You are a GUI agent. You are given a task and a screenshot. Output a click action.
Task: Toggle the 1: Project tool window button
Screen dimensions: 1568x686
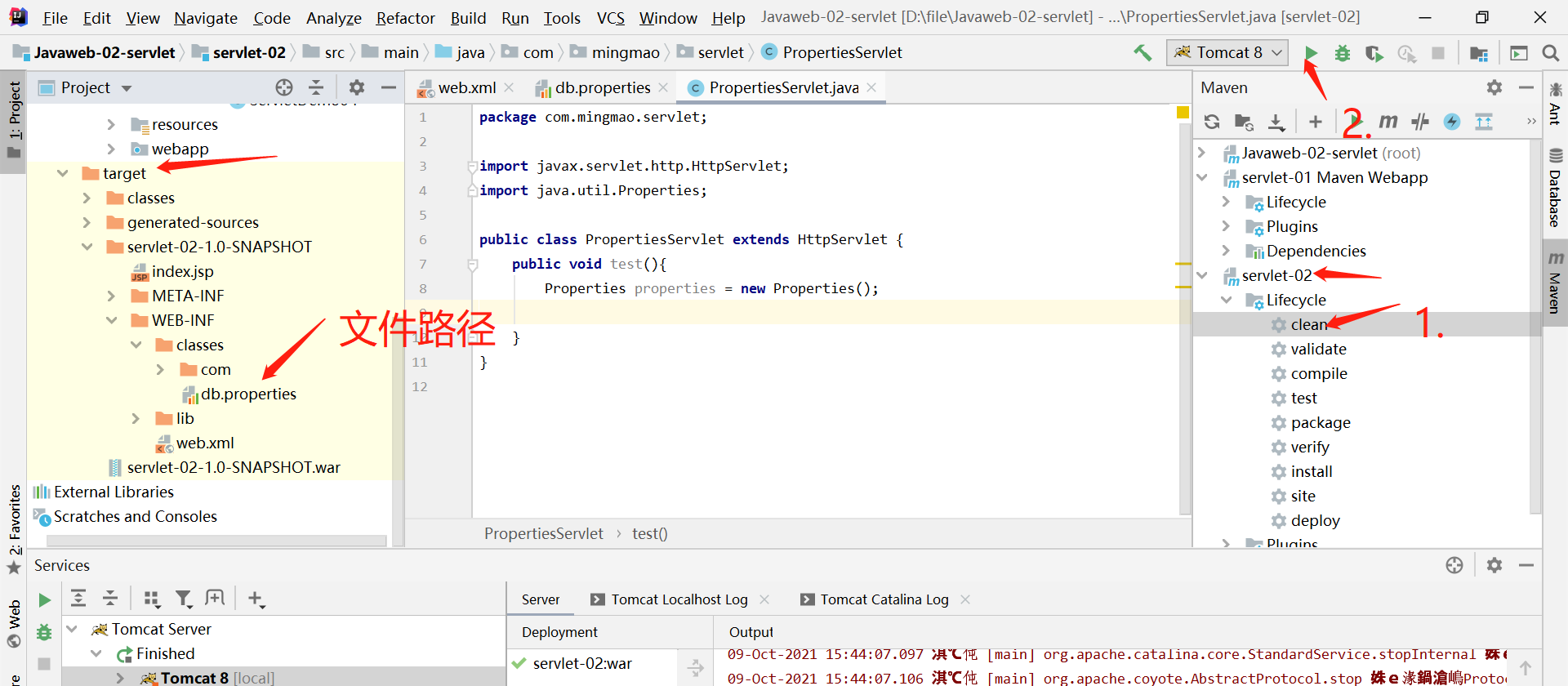click(x=14, y=121)
